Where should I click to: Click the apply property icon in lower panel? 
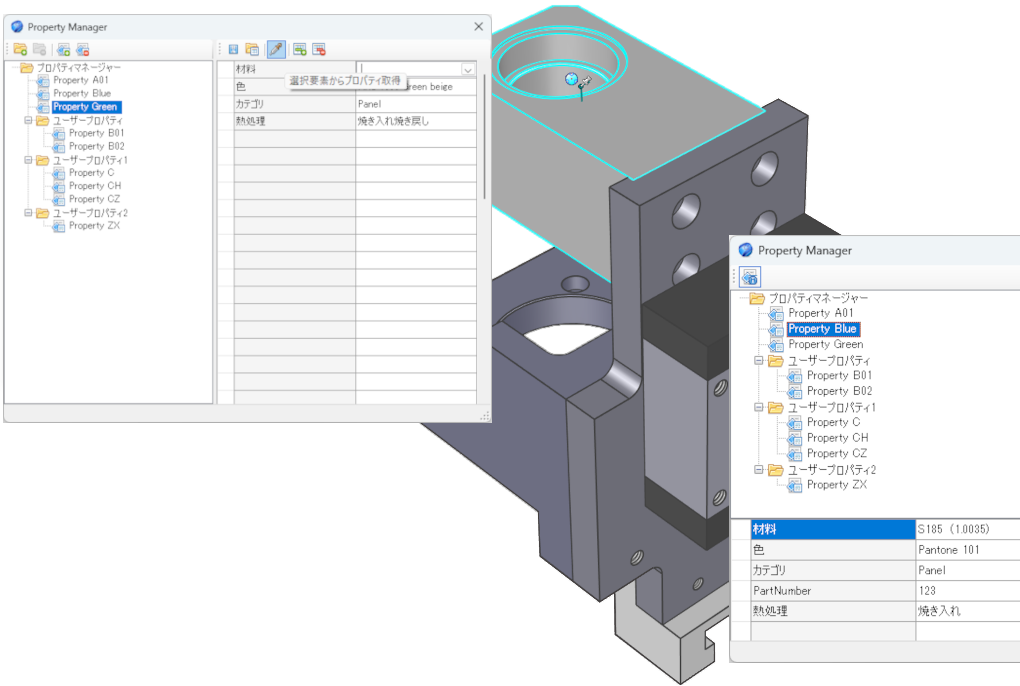point(750,278)
